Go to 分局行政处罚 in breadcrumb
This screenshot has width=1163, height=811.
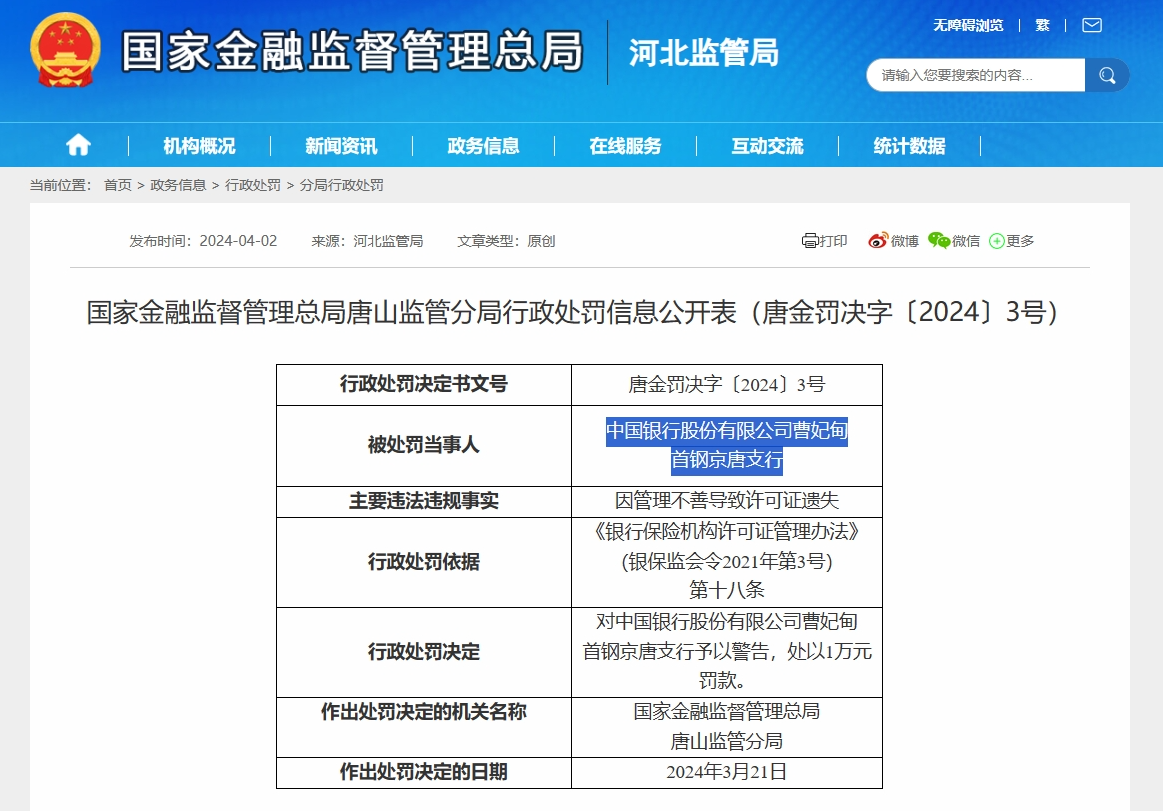click(x=341, y=185)
